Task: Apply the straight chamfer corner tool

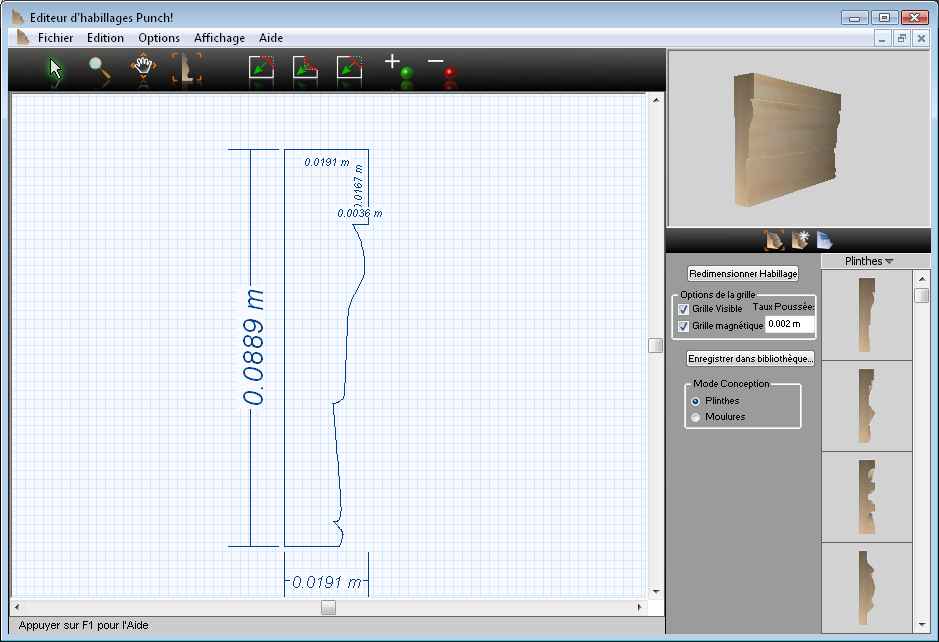Action: [x=350, y=67]
